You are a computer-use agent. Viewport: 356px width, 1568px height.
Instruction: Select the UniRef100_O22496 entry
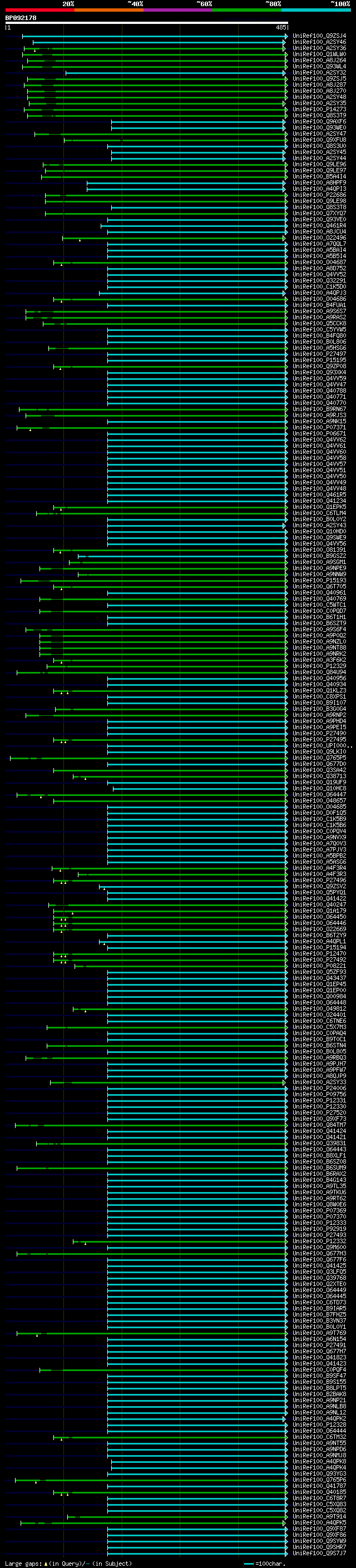pos(319,238)
